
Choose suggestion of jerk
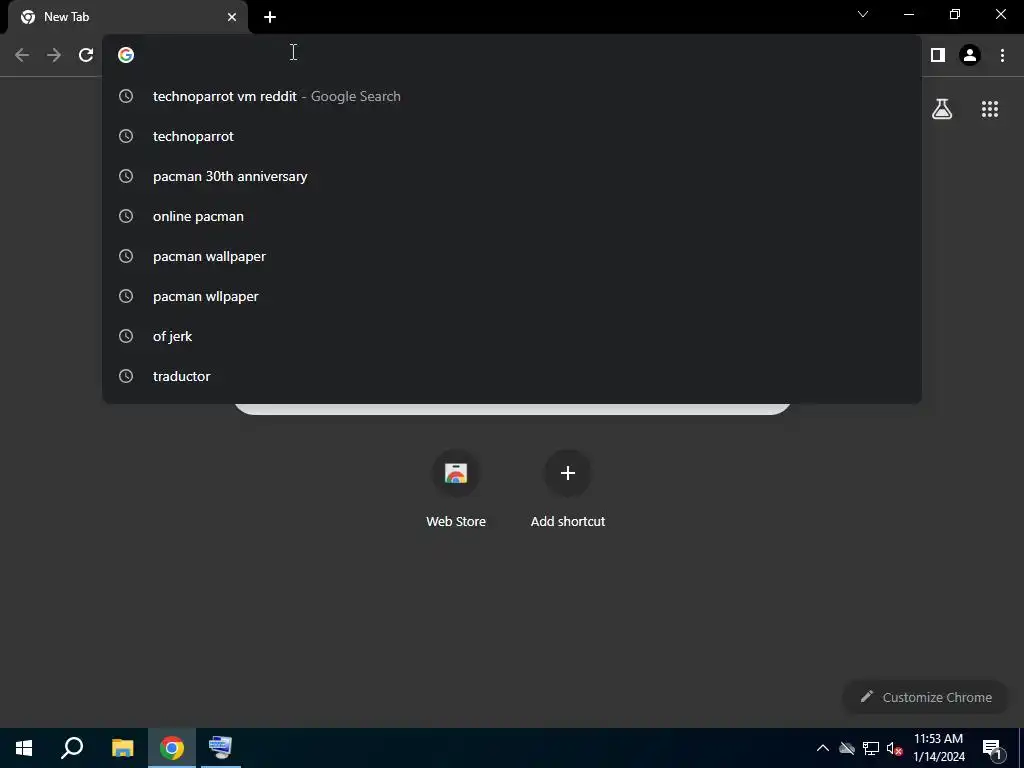512,336
